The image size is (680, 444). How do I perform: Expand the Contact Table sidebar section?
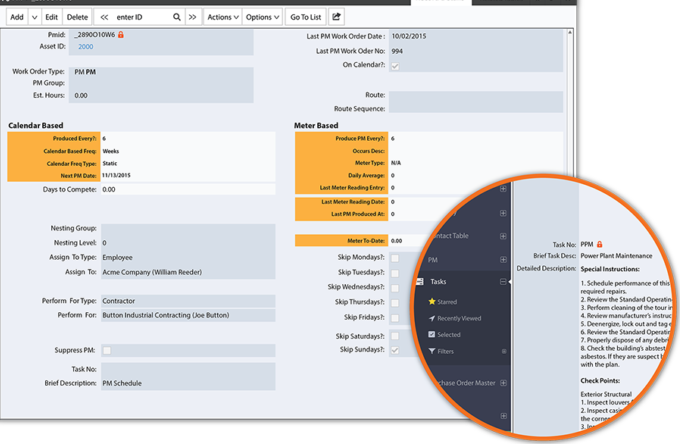pyautogui.click(x=503, y=236)
